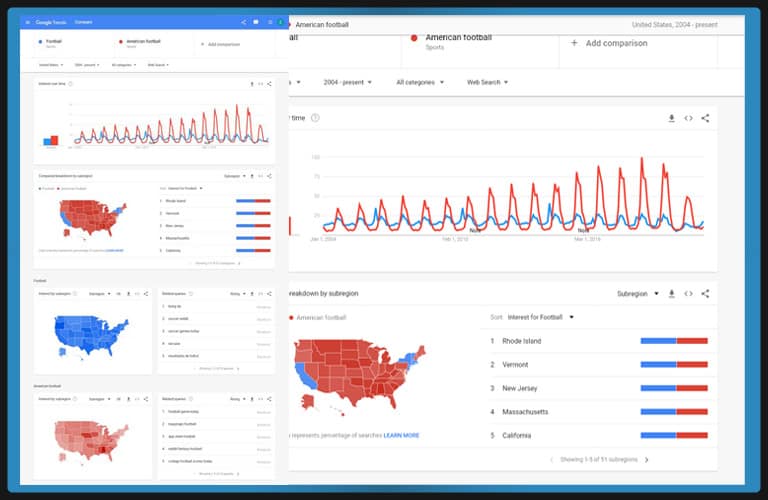Share small Compared breakdown by subregion card

269,176
